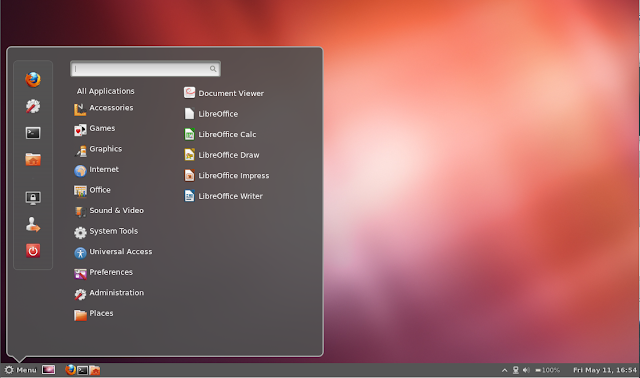Open the Internet category
The width and height of the screenshot is (640, 378).
coord(96,170)
